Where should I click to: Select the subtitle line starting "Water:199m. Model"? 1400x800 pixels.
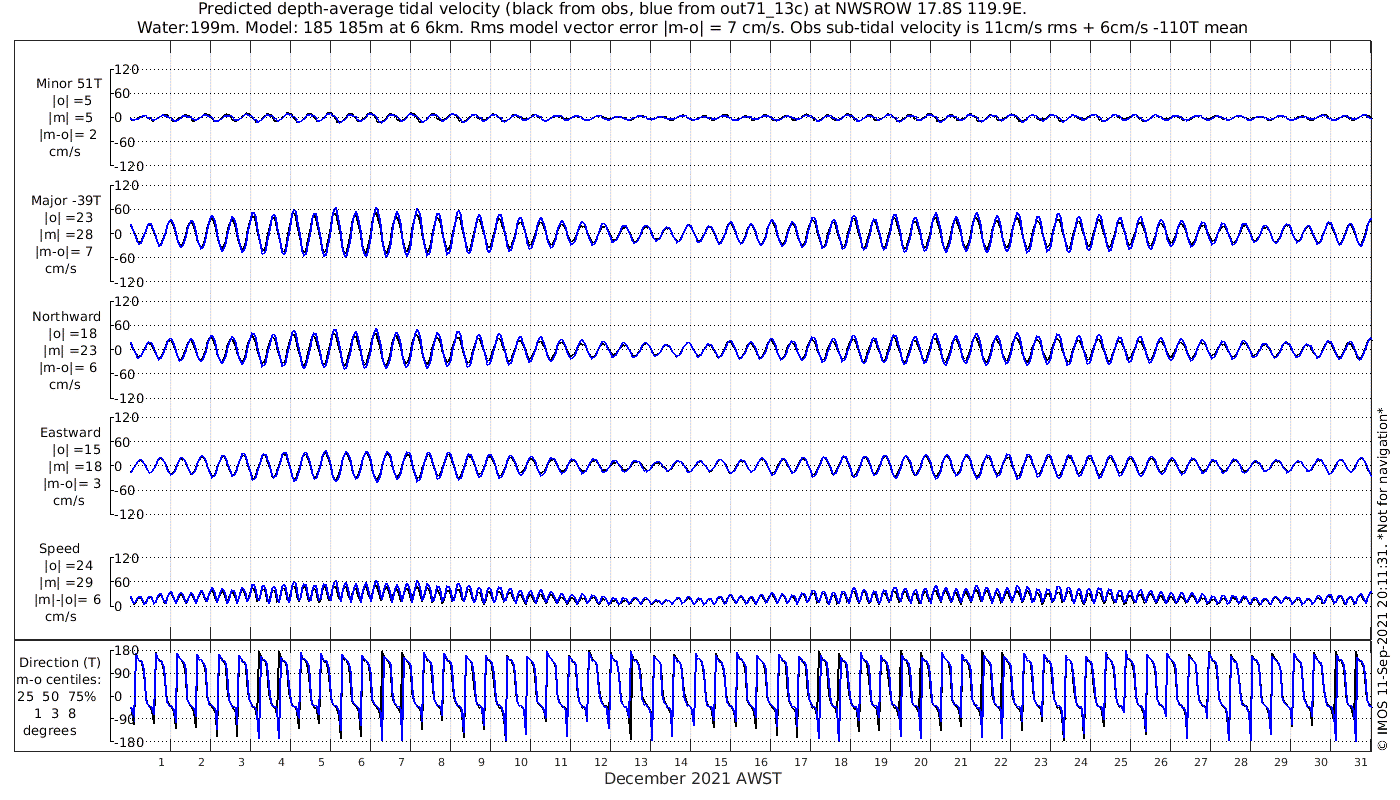click(692, 27)
